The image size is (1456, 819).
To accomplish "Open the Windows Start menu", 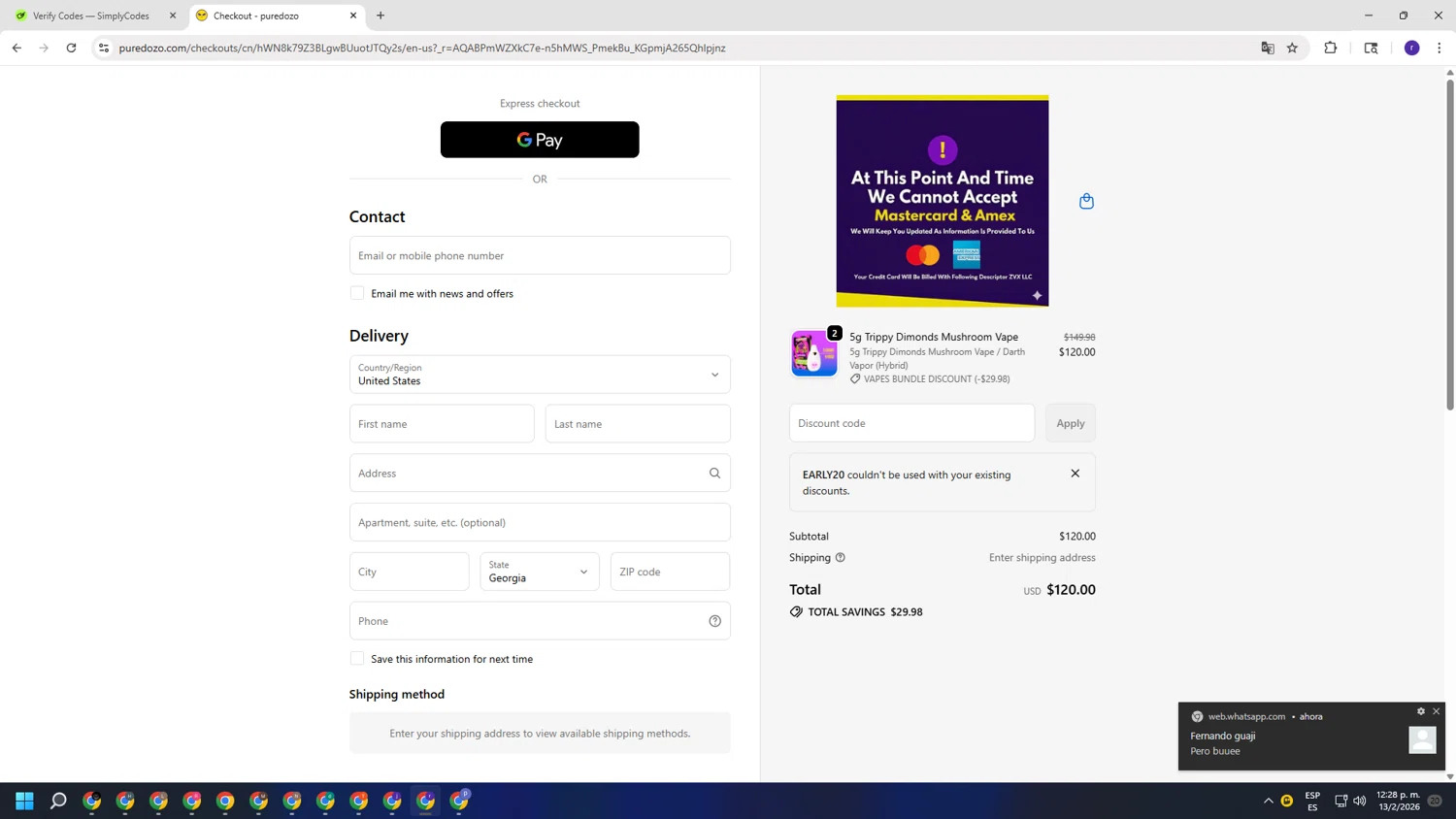I will tap(25, 801).
